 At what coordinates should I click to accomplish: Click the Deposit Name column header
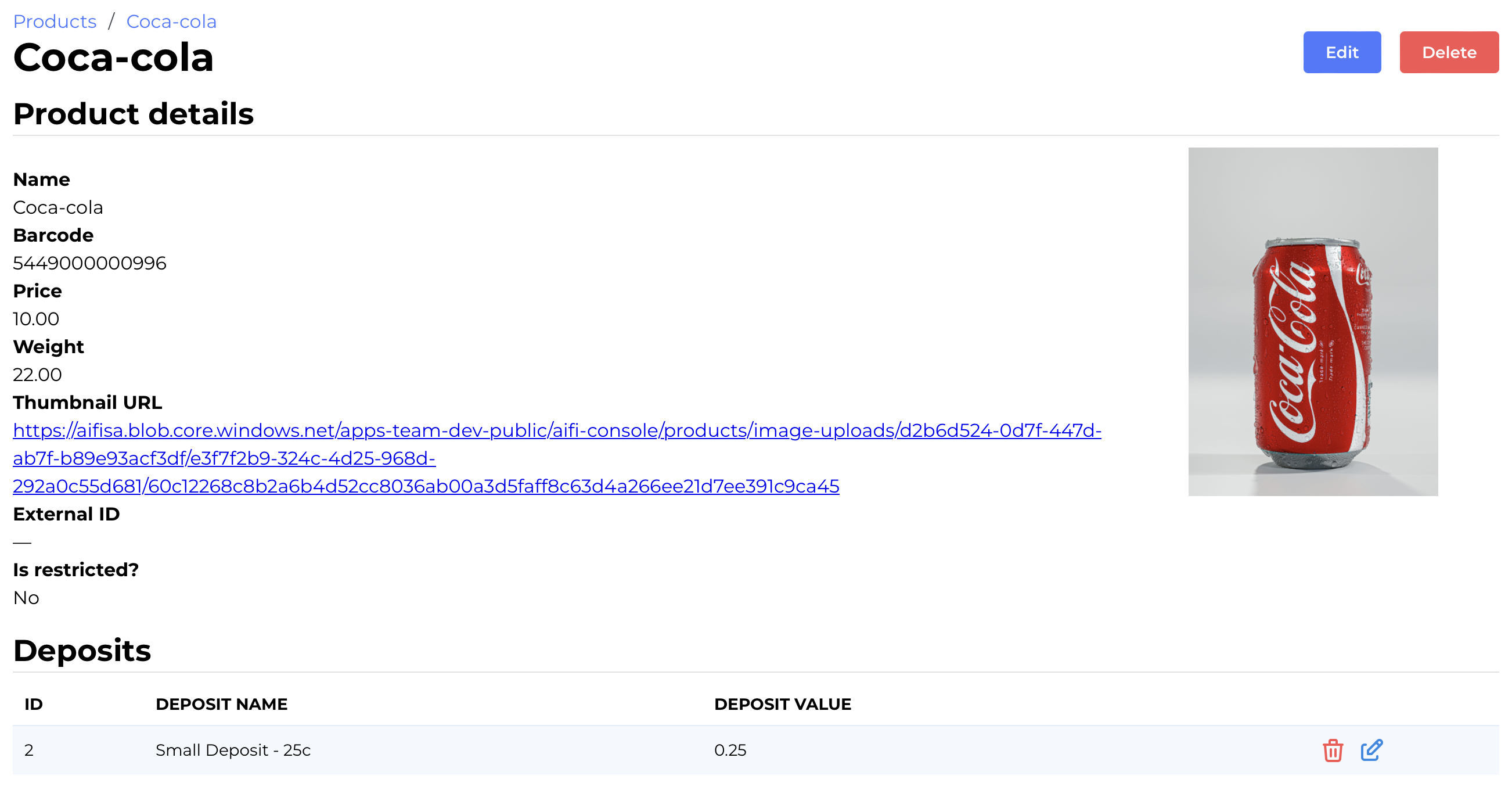pos(221,703)
